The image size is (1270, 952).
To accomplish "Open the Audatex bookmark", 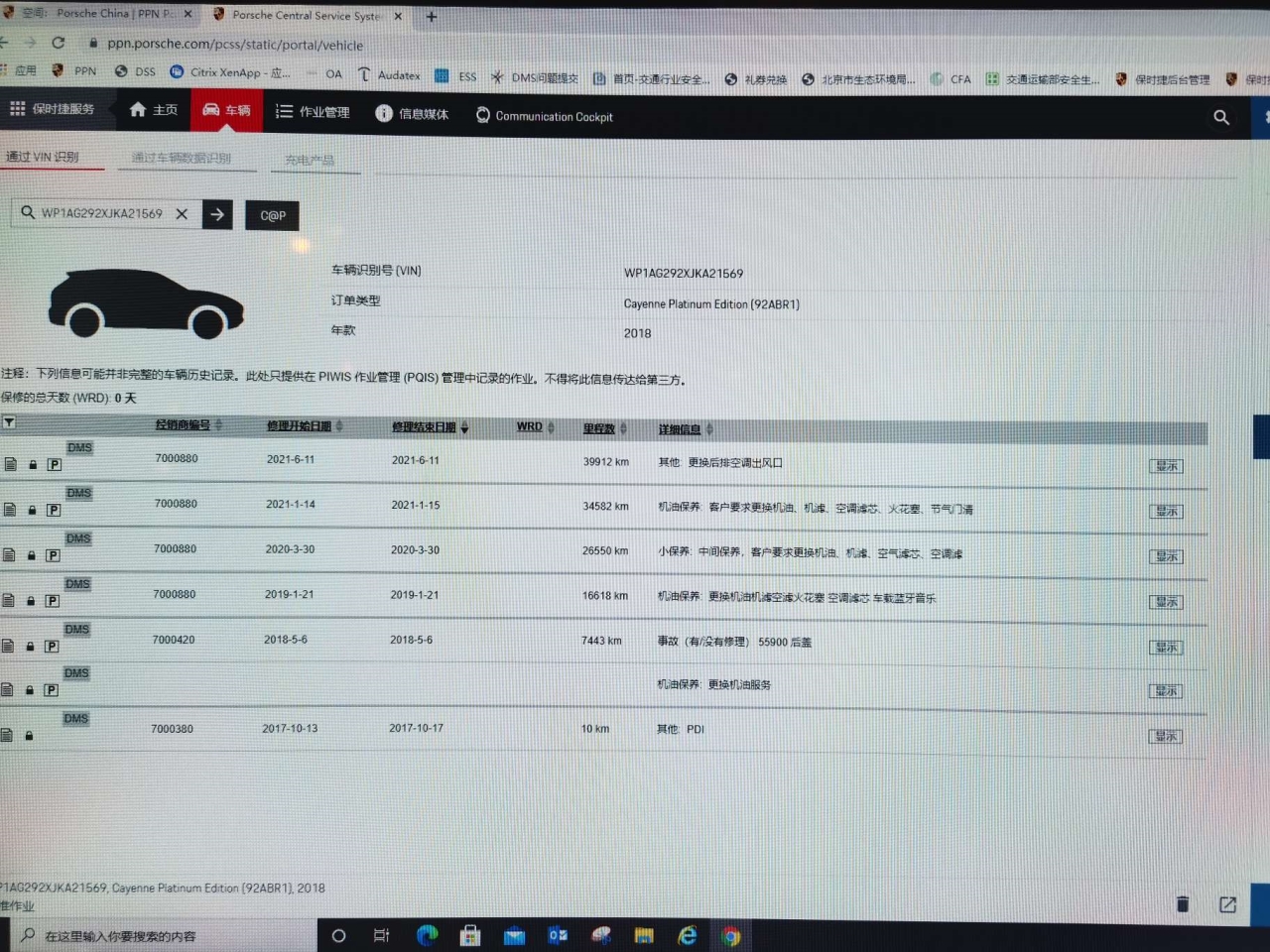I will coord(389,74).
